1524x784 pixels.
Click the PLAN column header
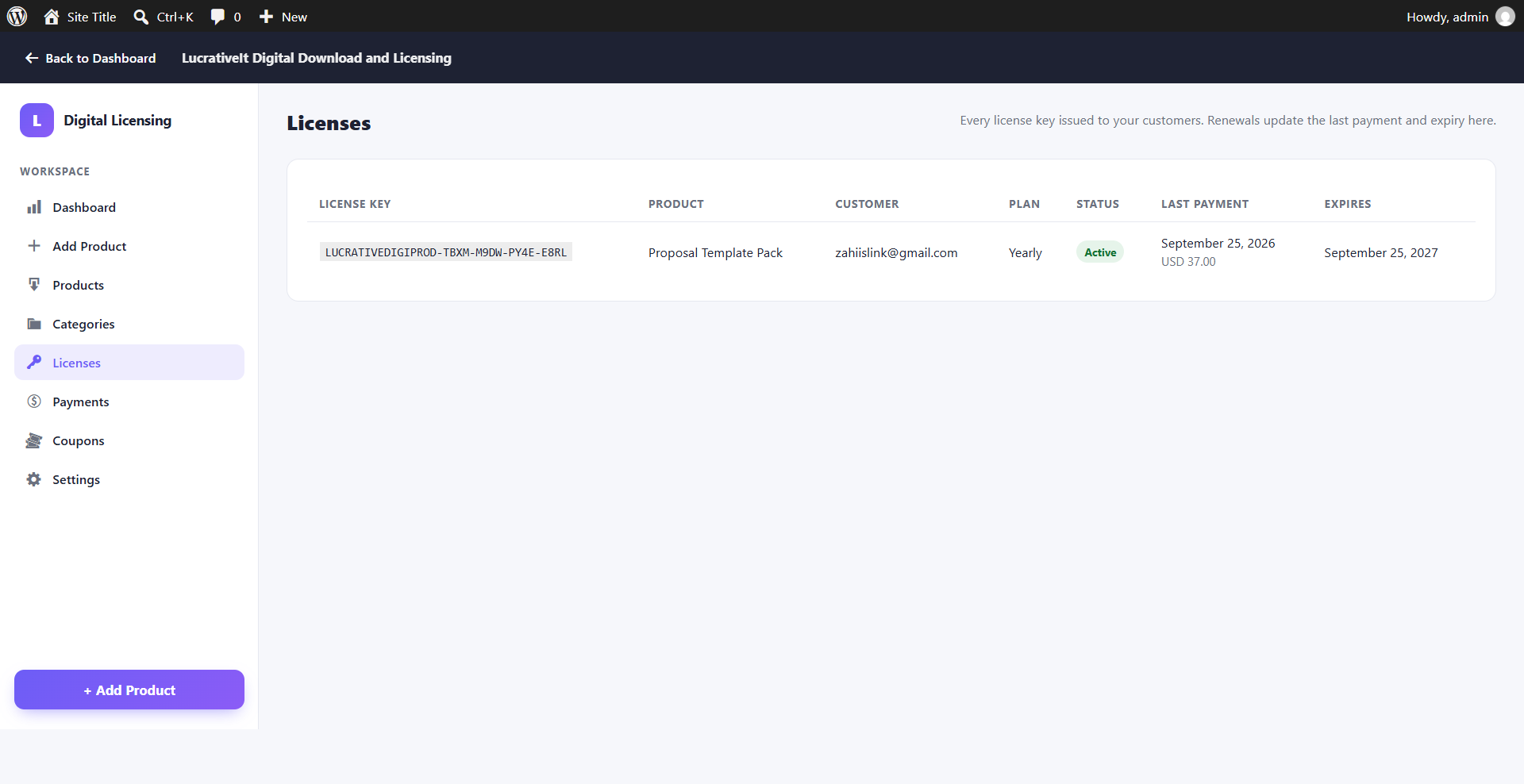click(1024, 204)
